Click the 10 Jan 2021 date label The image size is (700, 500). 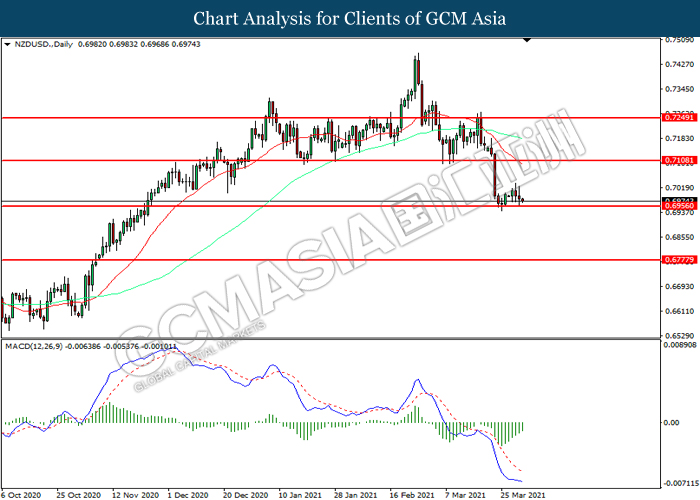point(300,495)
